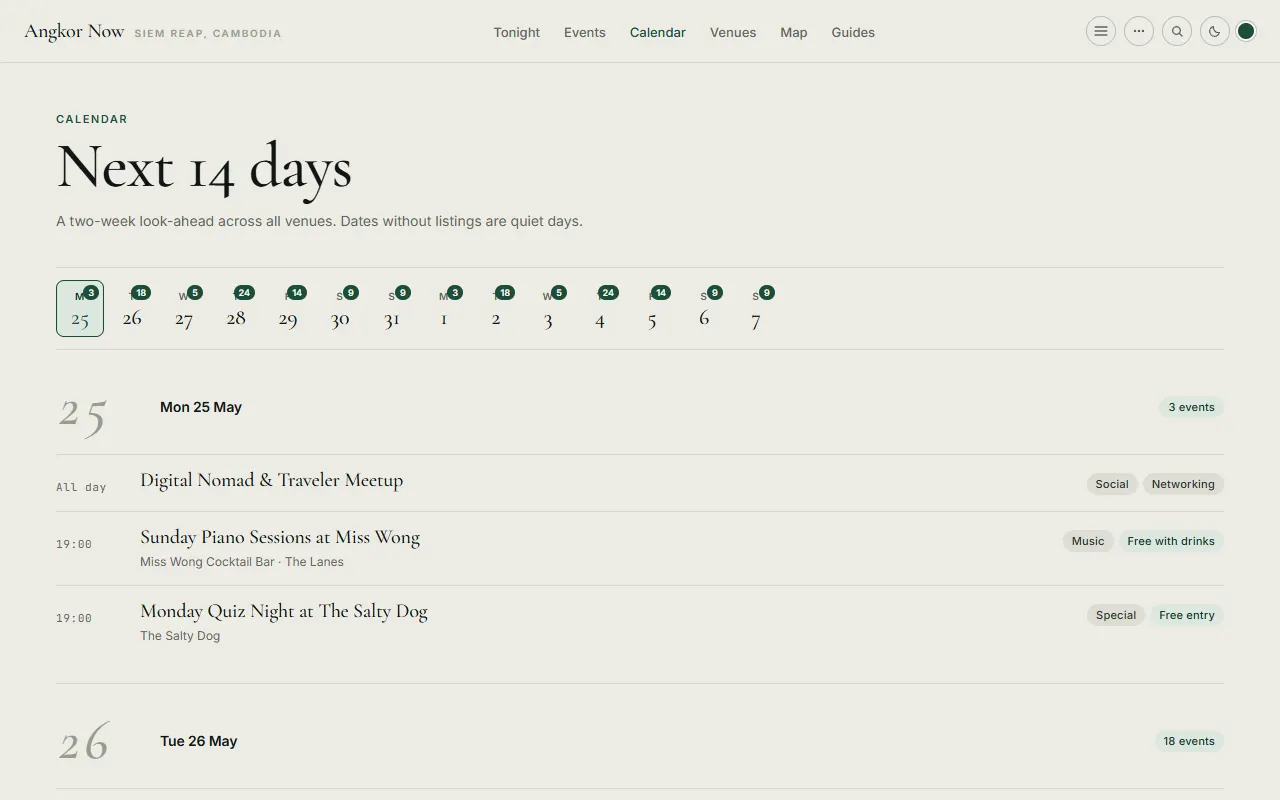Open the Events nav item

pos(584,32)
